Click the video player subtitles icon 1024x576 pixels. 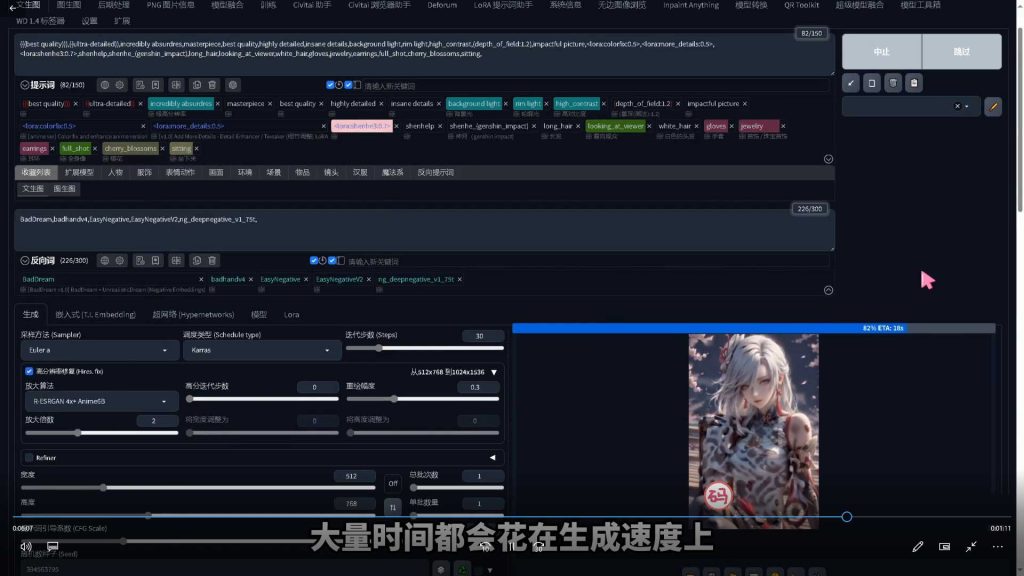pyautogui.click(x=52, y=546)
